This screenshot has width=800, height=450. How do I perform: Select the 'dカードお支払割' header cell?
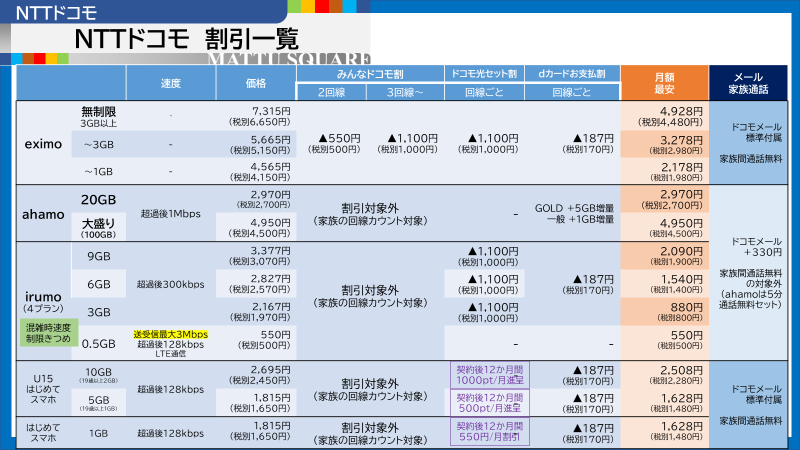pos(572,74)
